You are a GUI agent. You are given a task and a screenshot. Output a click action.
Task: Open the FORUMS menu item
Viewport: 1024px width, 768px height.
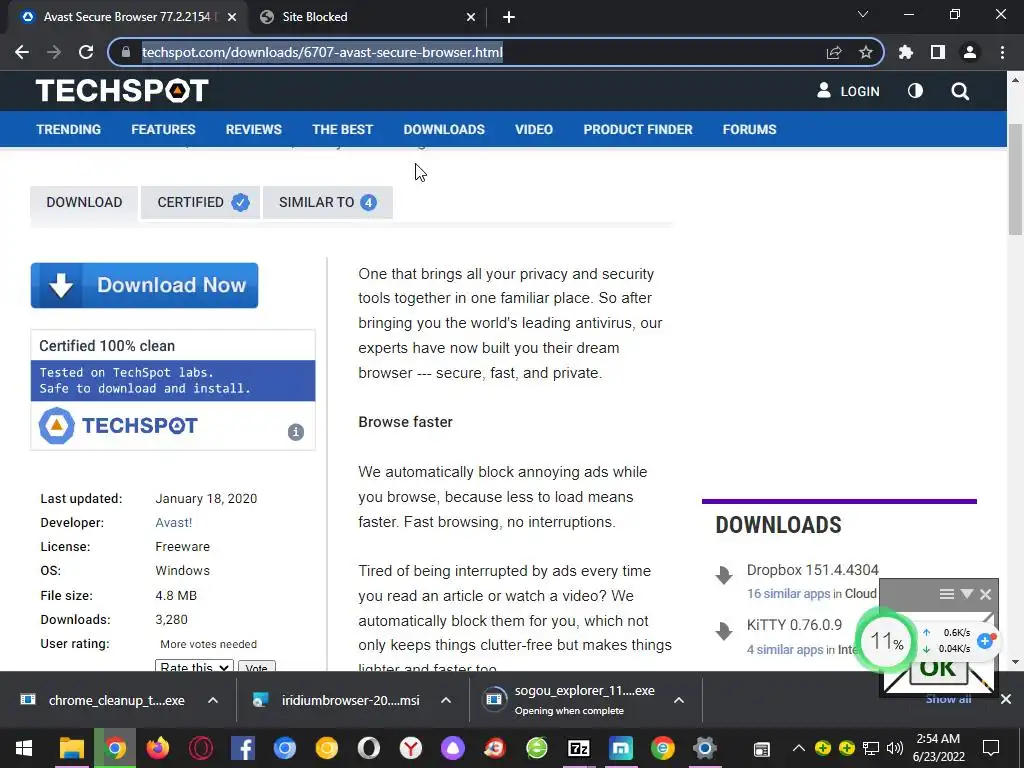coord(749,129)
